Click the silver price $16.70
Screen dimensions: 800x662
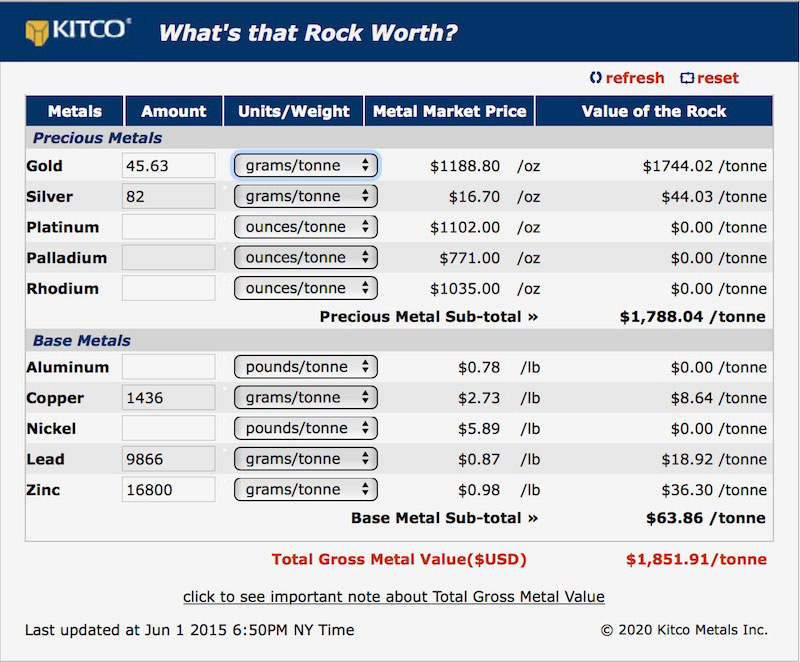[474, 197]
